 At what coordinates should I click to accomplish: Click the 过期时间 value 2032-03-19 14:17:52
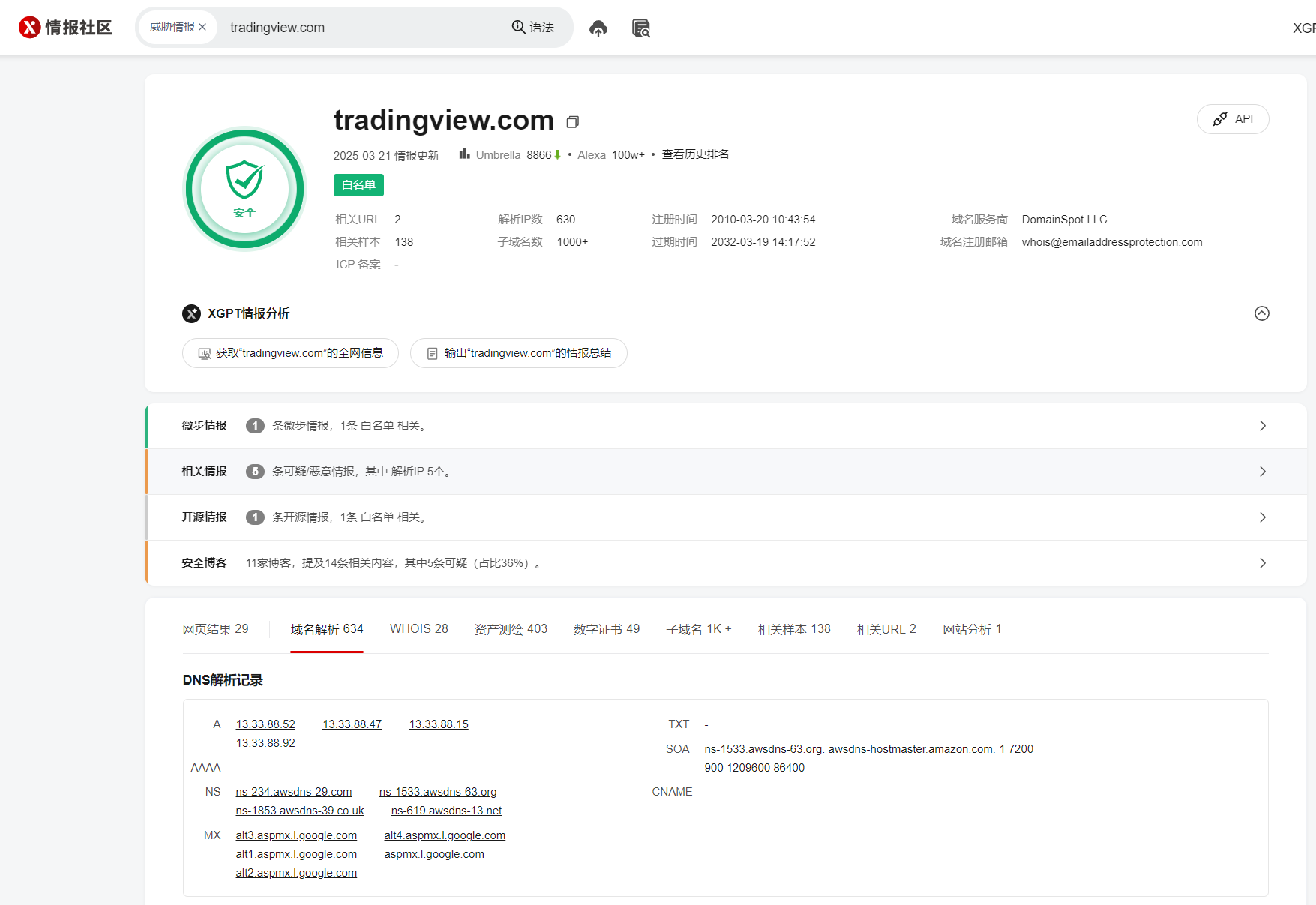763,242
